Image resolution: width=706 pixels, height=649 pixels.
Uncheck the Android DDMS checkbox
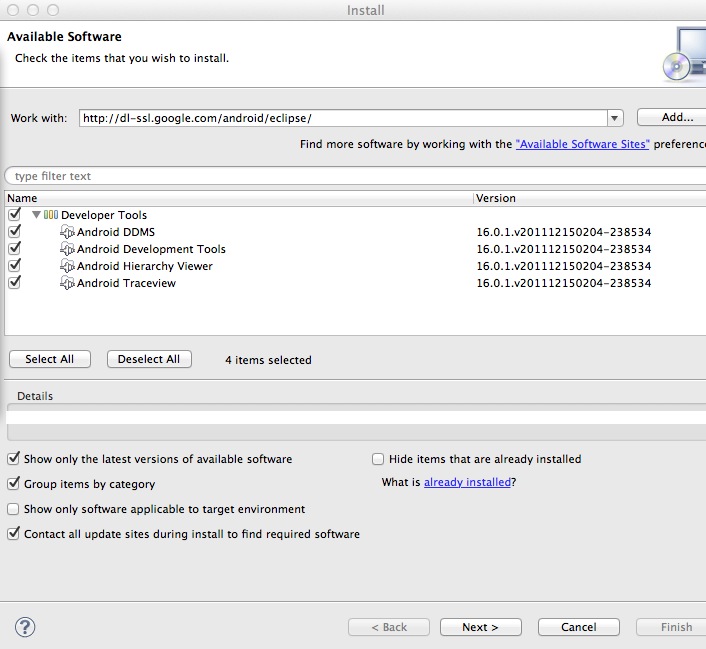(14, 231)
